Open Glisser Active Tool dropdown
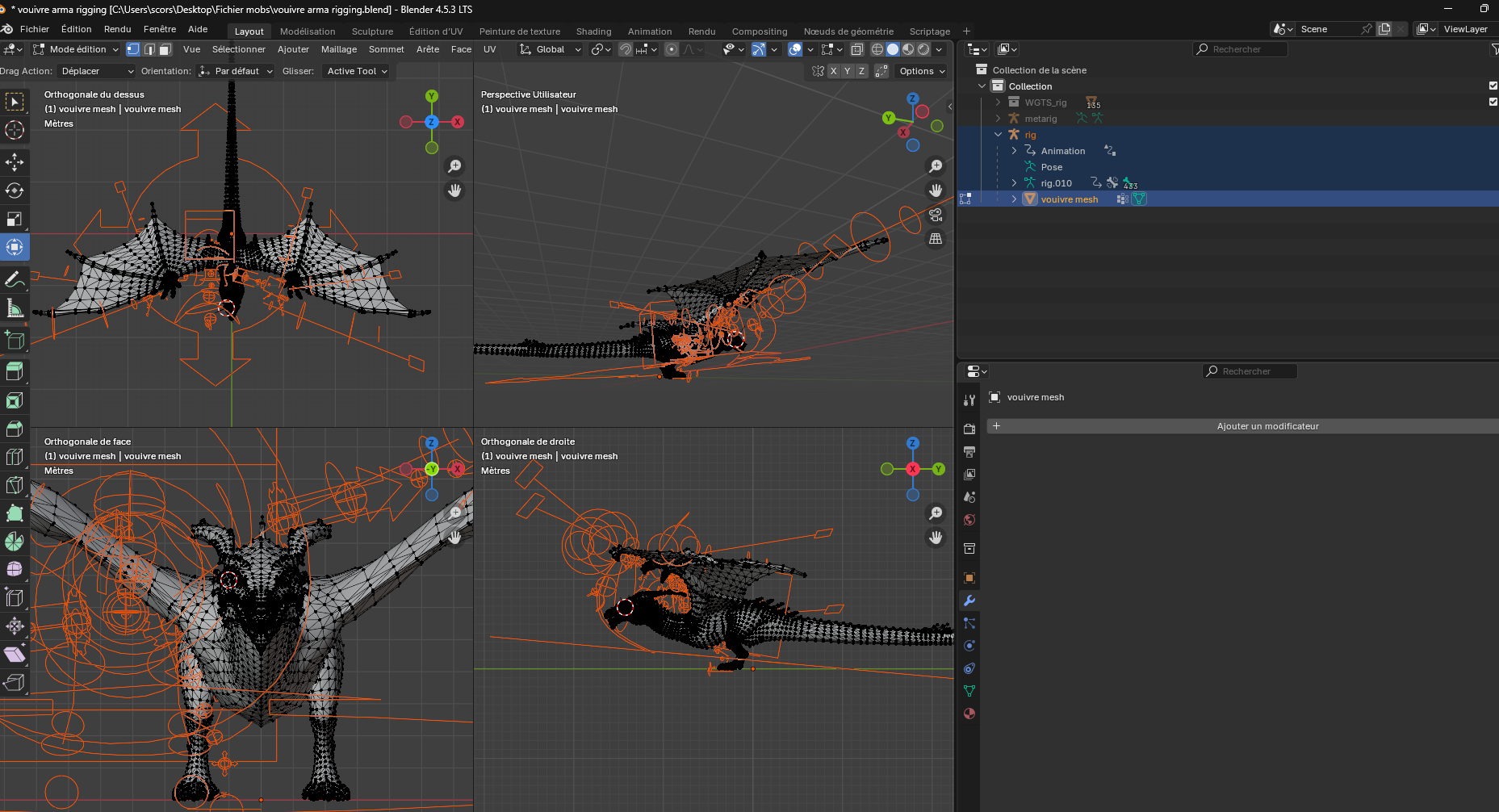This screenshot has height=812, width=1499. 356,71
